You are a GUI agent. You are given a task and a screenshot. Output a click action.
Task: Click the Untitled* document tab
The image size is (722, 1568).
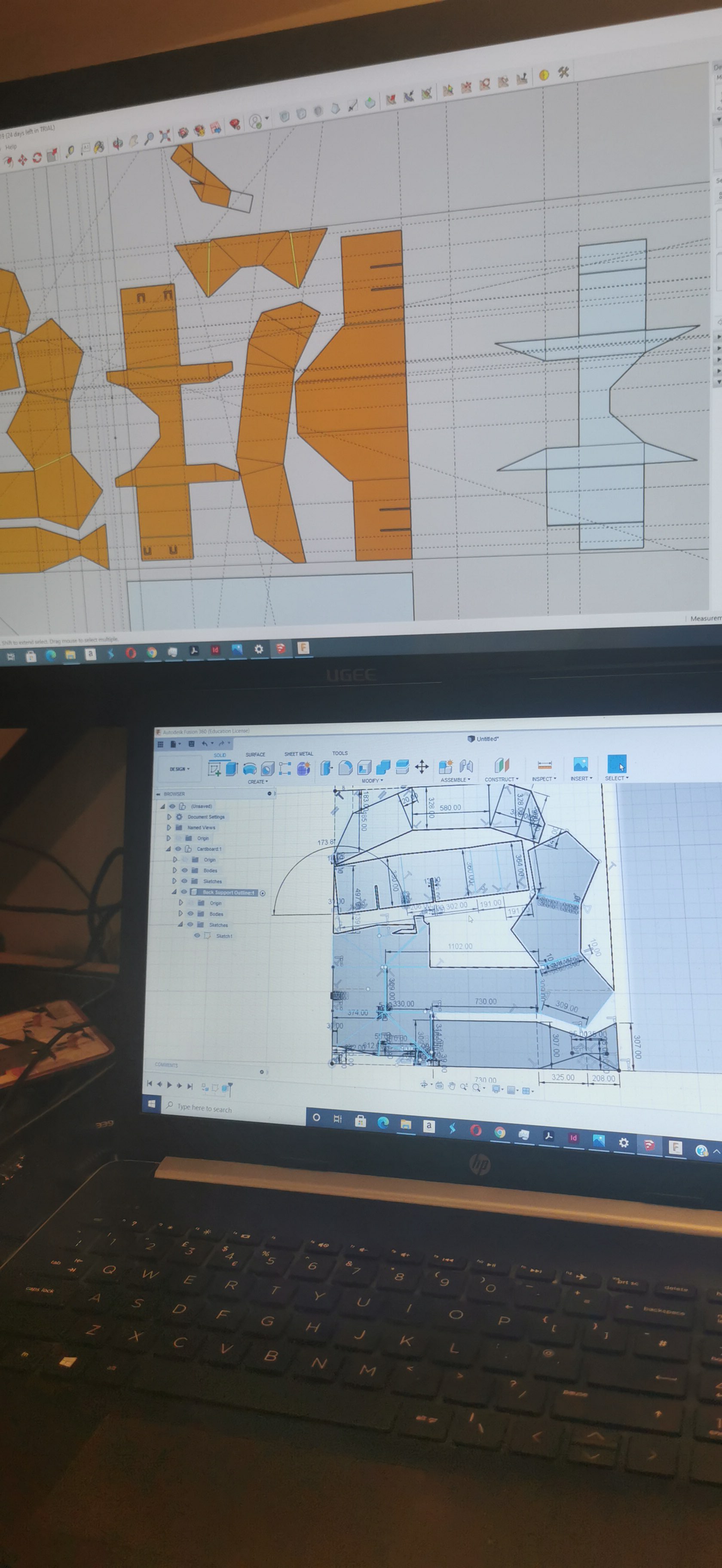[484, 739]
